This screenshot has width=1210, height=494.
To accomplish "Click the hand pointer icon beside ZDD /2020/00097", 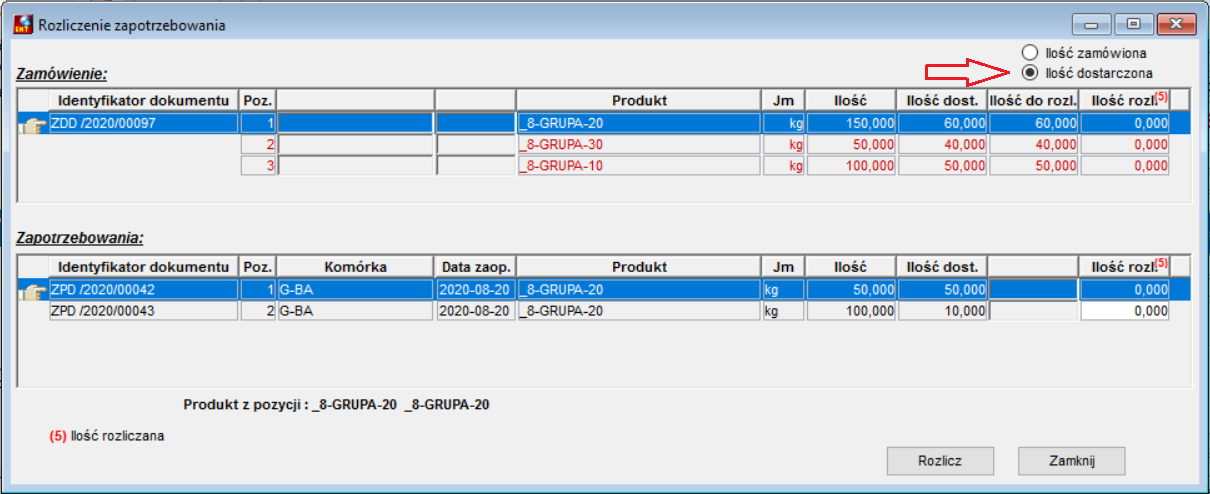I will 33,124.
